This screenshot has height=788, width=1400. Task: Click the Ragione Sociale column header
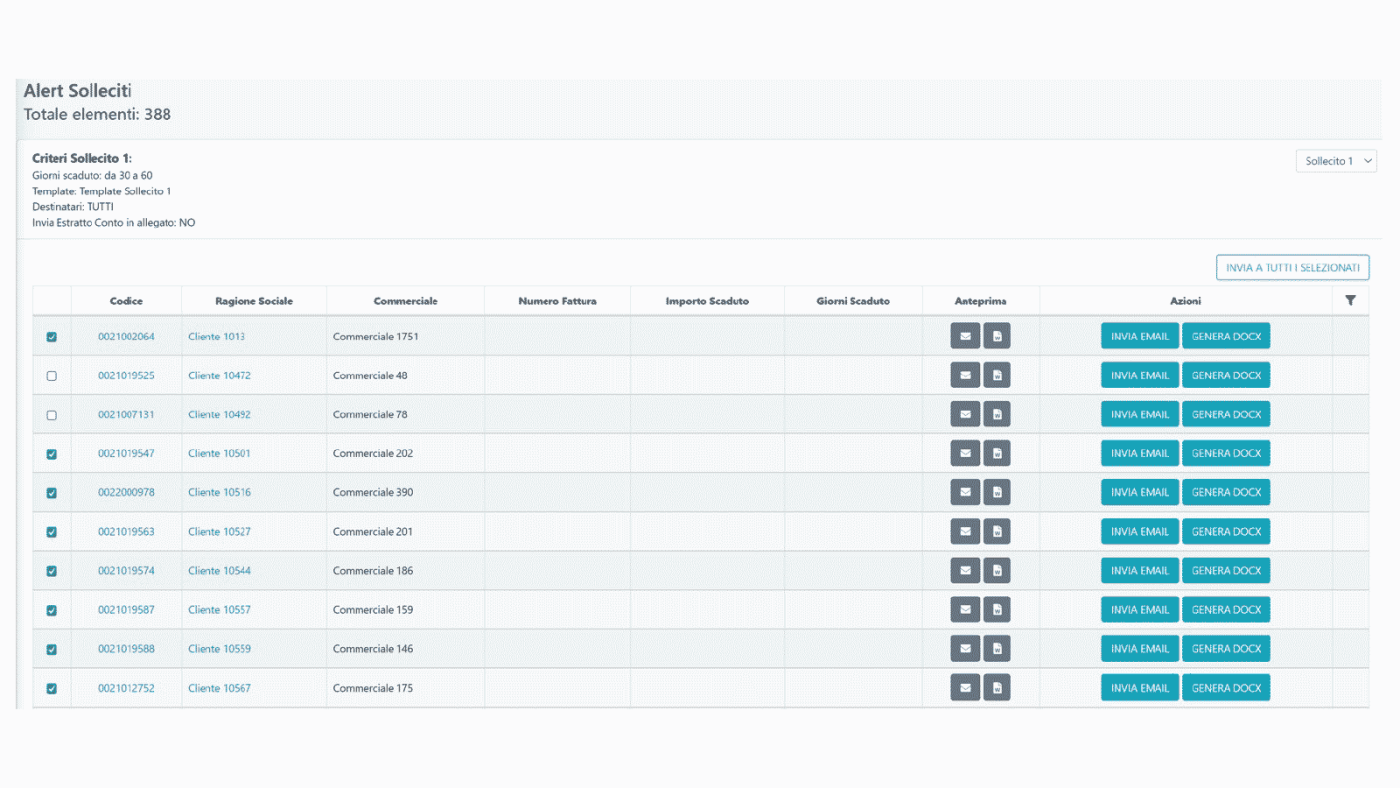pos(254,301)
